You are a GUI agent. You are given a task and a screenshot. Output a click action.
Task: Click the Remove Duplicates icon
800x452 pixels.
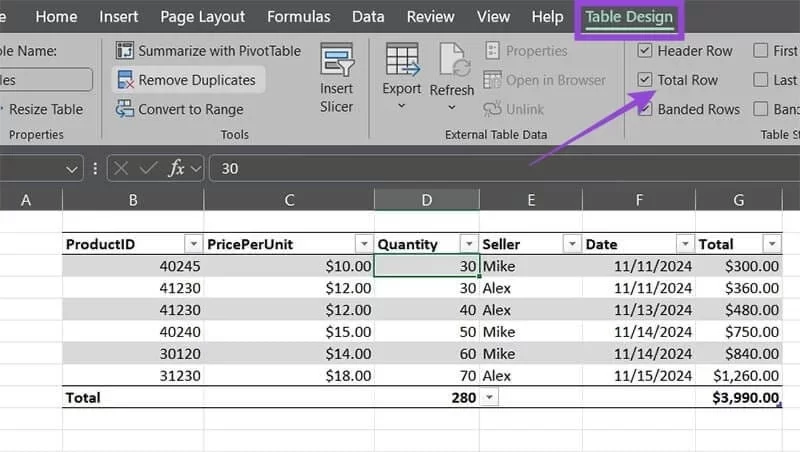coord(125,80)
